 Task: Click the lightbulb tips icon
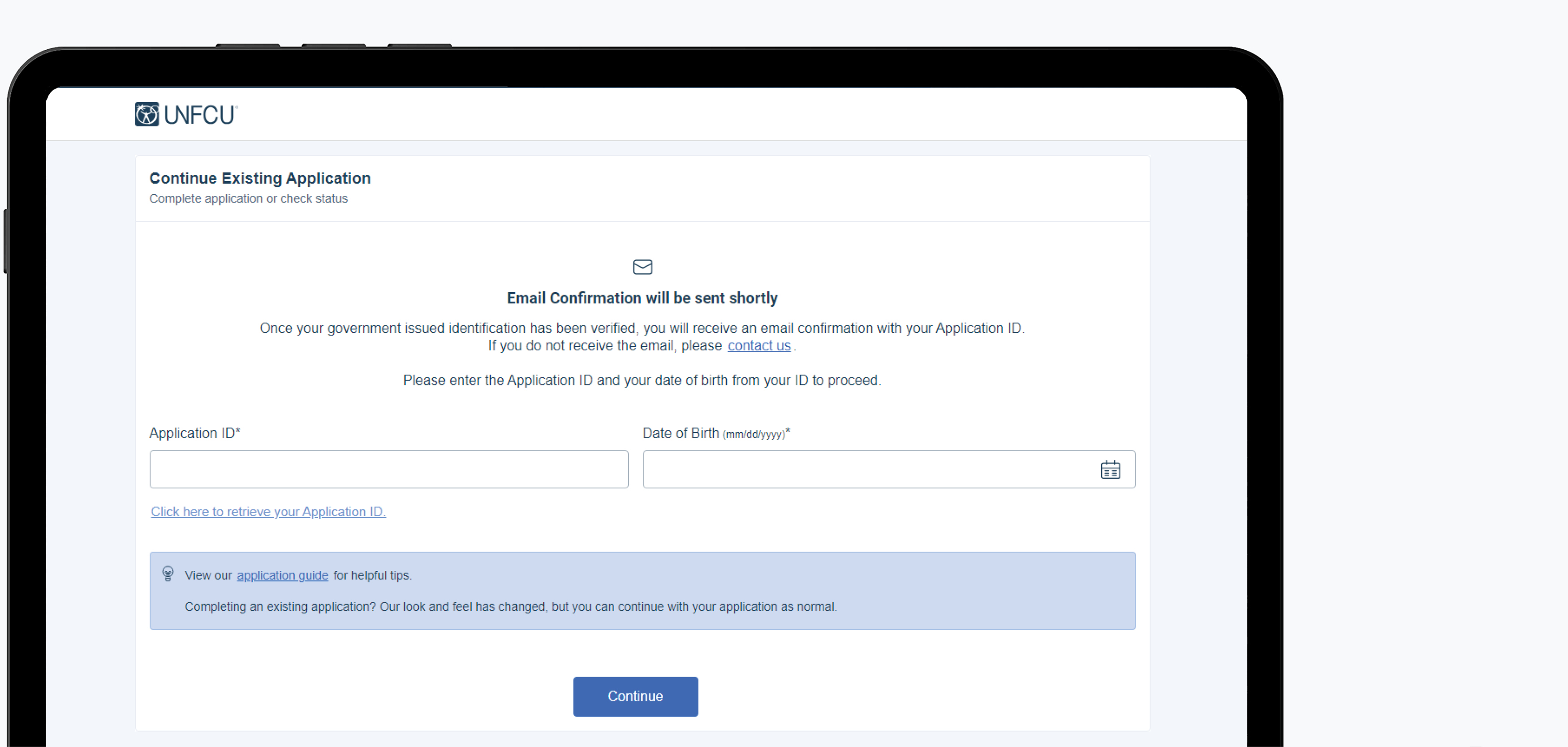[168, 574]
